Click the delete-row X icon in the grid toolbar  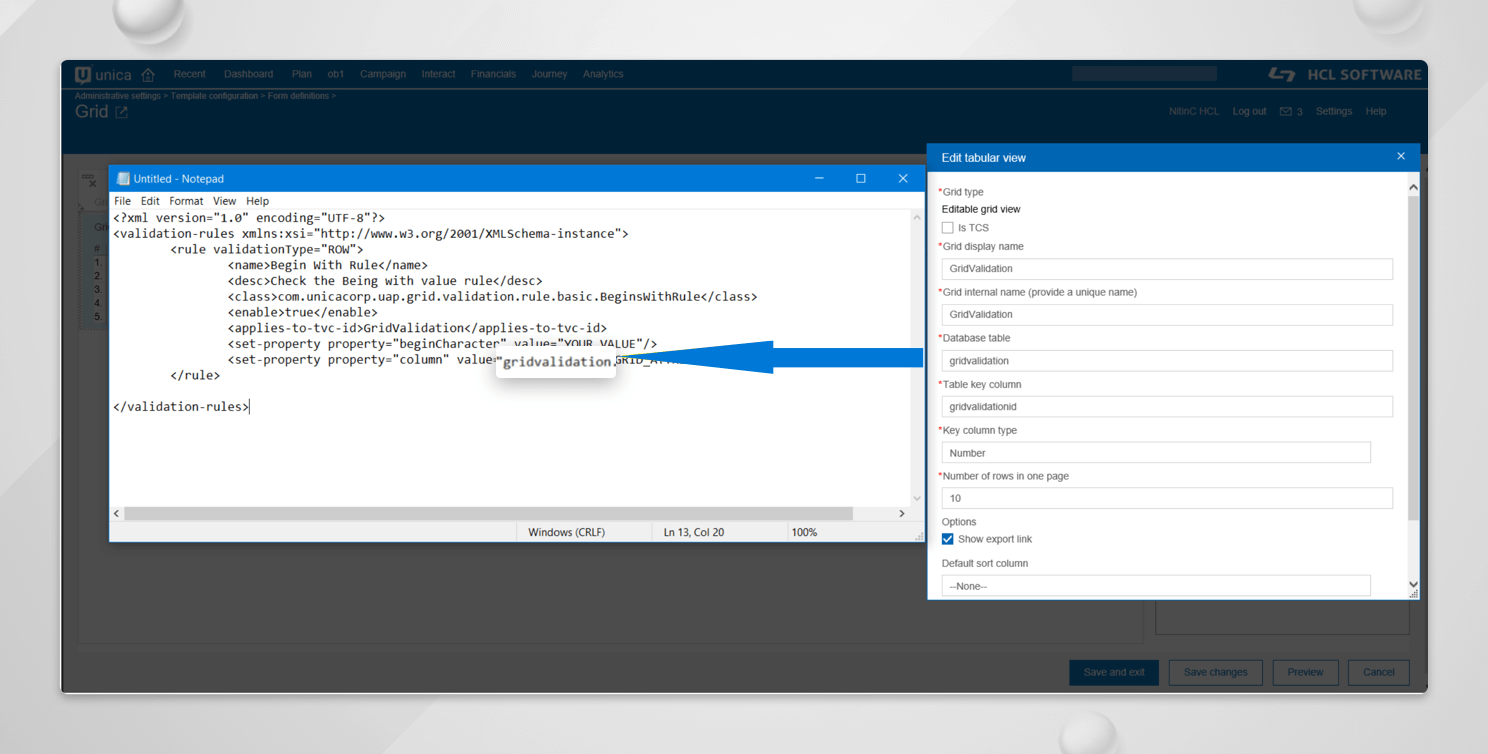click(x=91, y=184)
